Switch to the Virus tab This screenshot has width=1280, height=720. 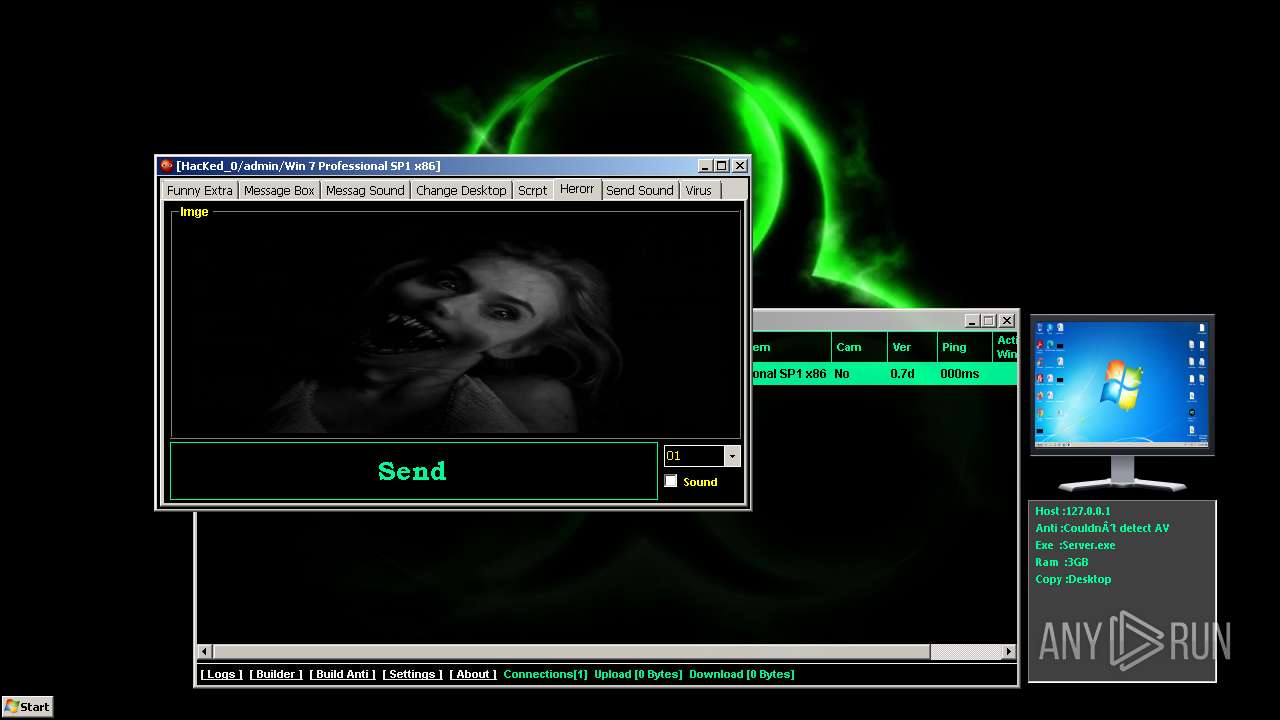[699, 190]
